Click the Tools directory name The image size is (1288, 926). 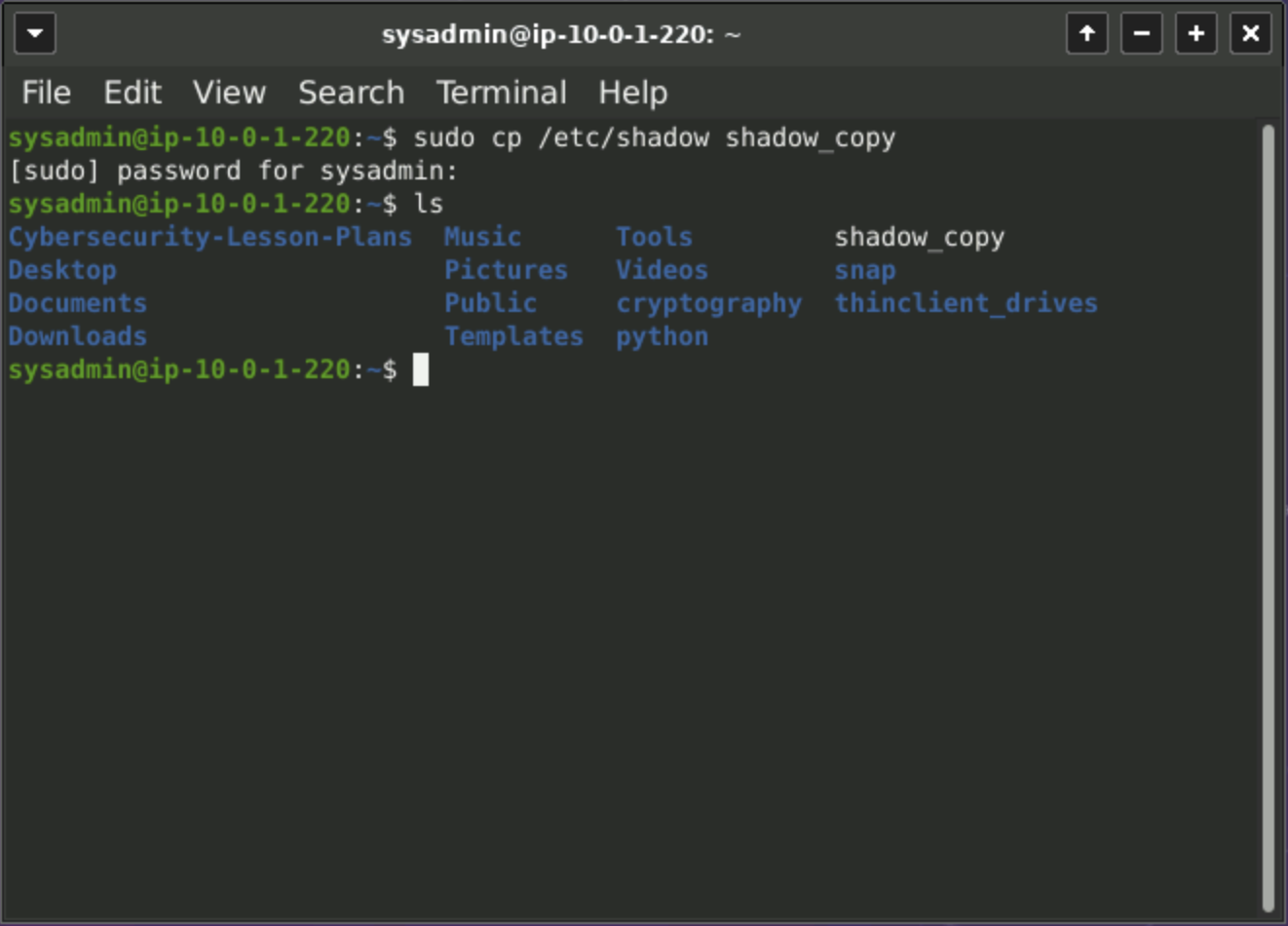pyautogui.click(x=655, y=237)
